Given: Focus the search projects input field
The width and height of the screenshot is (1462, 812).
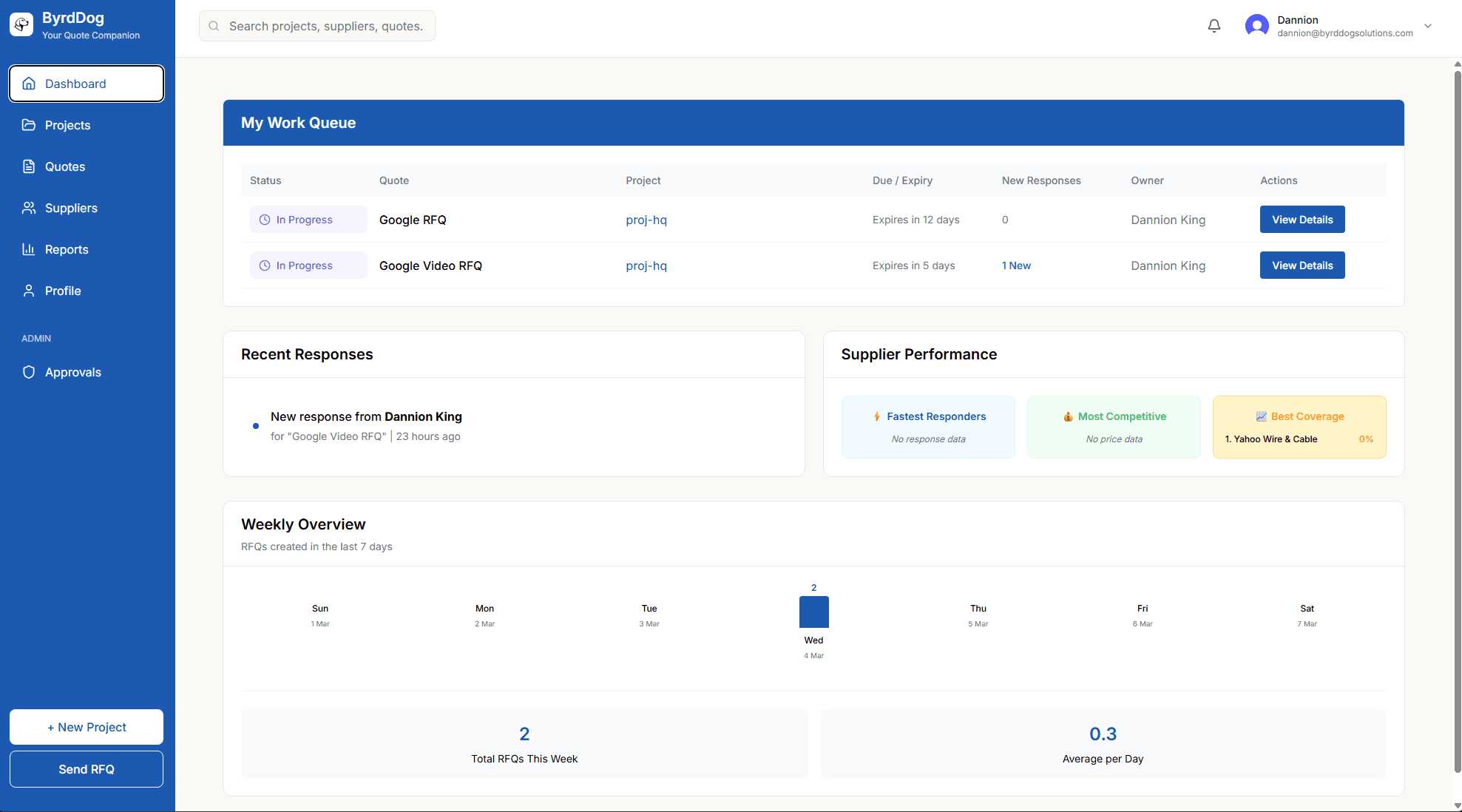Looking at the screenshot, I should 325,26.
